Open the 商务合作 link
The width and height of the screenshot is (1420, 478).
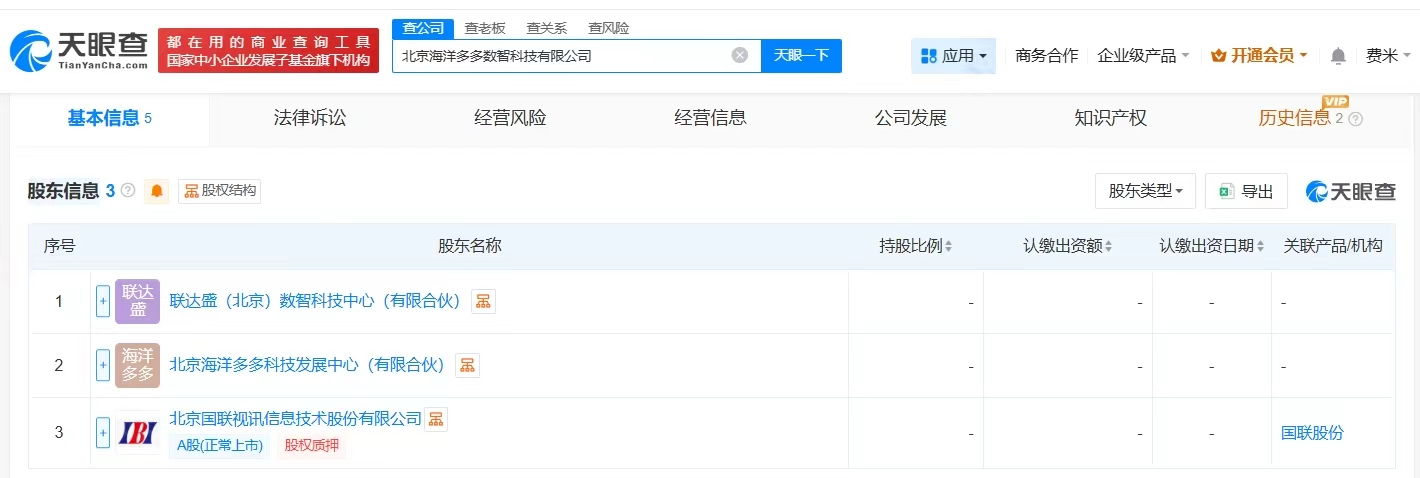[1046, 56]
